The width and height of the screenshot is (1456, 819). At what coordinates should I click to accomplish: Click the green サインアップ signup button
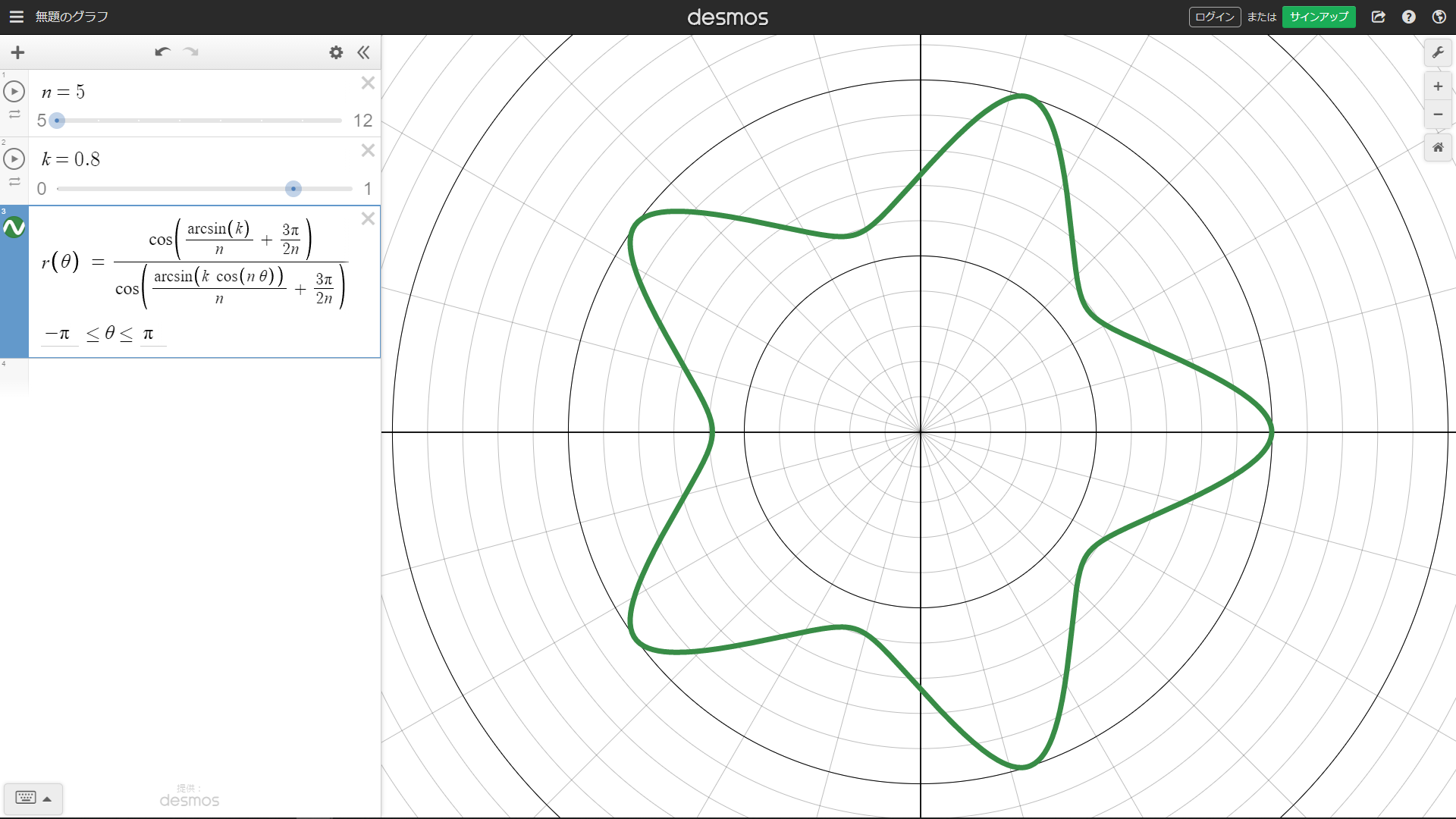coord(1319,17)
